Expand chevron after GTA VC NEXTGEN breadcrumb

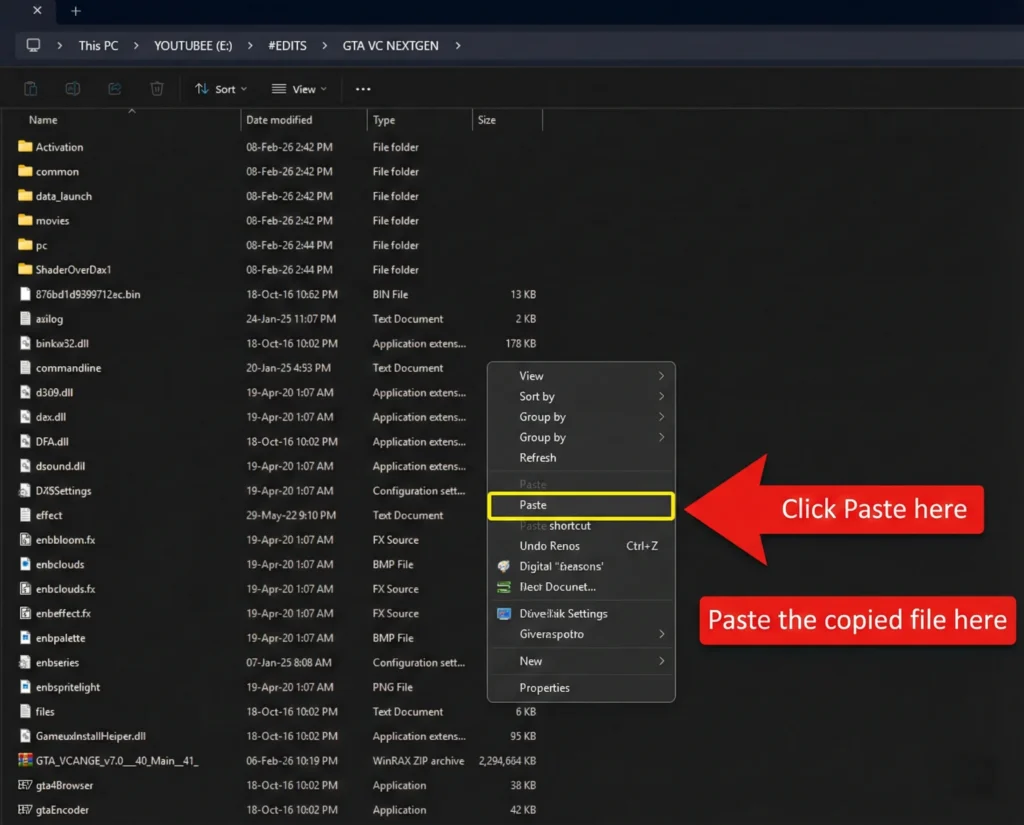[x=458, y=45]
